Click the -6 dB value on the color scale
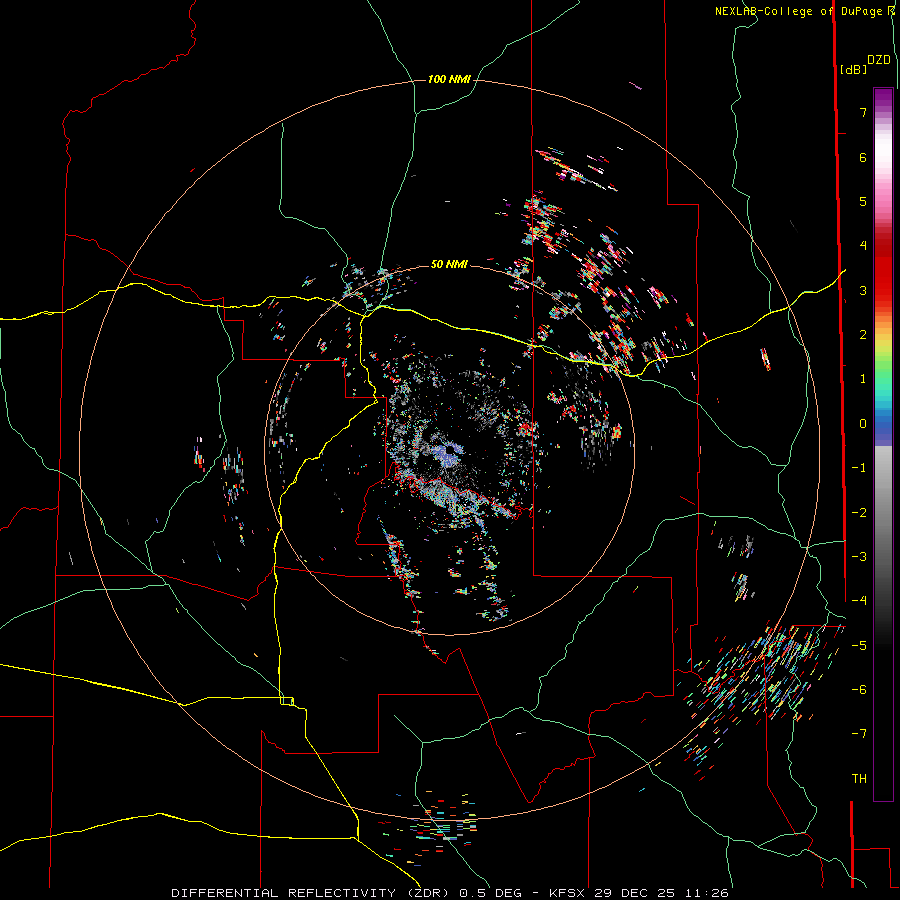This screenshot has width=900, height=900. [x=859, y=690]
